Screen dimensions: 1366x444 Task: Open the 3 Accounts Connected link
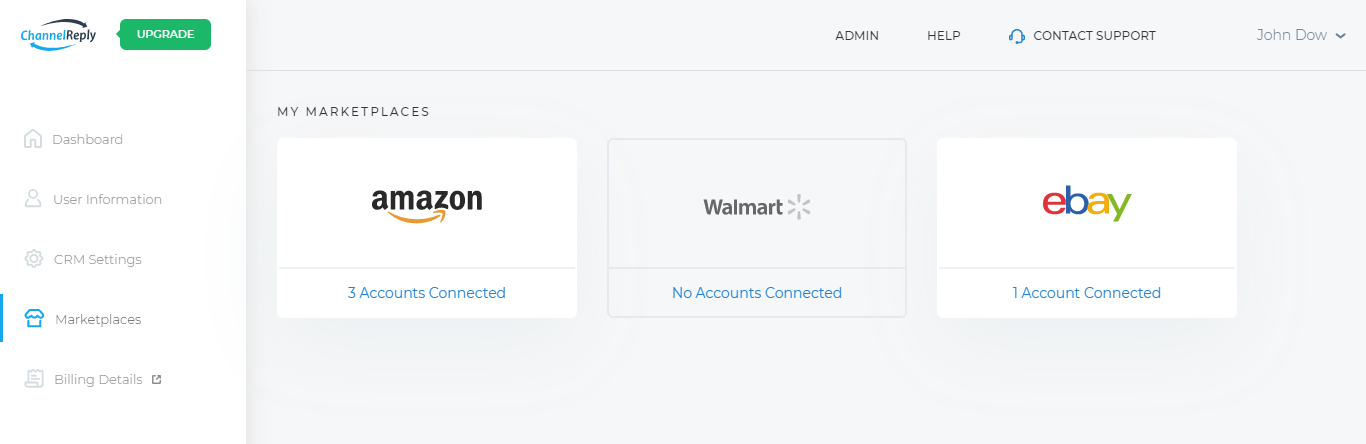427,293
